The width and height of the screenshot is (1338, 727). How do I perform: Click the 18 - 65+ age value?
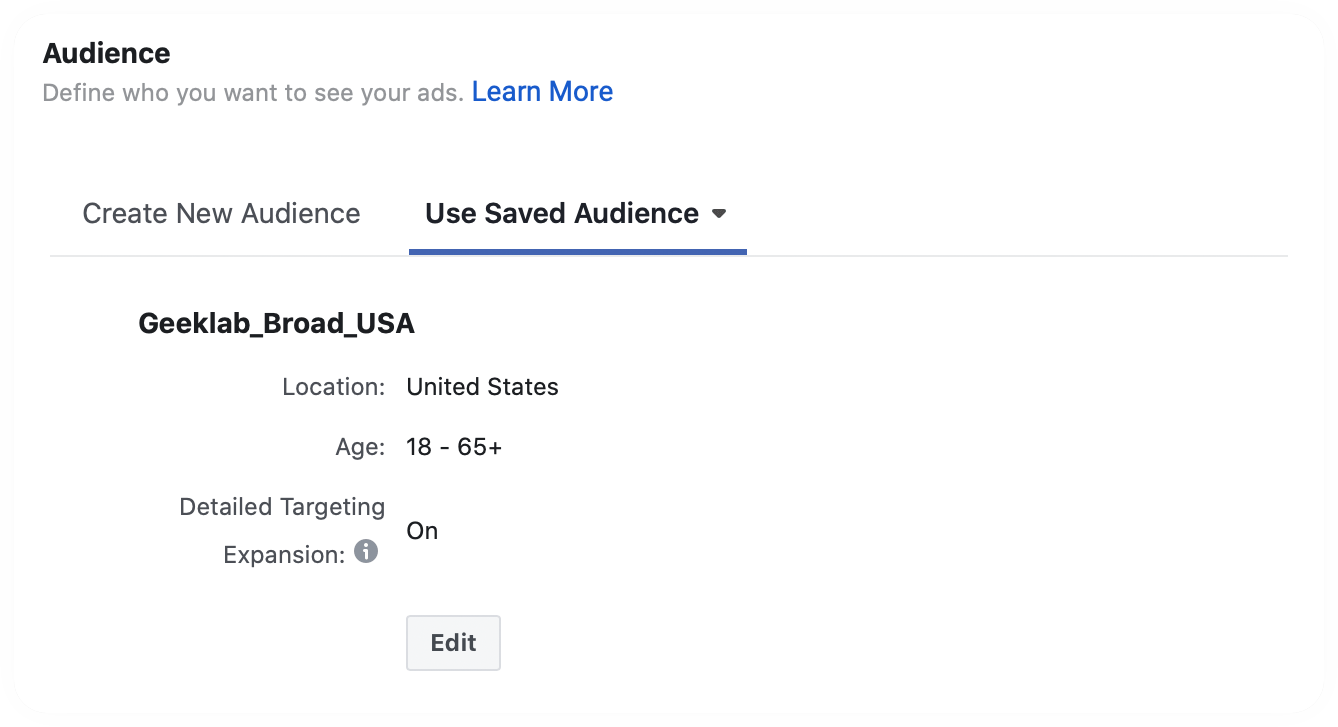pos(454,447)
